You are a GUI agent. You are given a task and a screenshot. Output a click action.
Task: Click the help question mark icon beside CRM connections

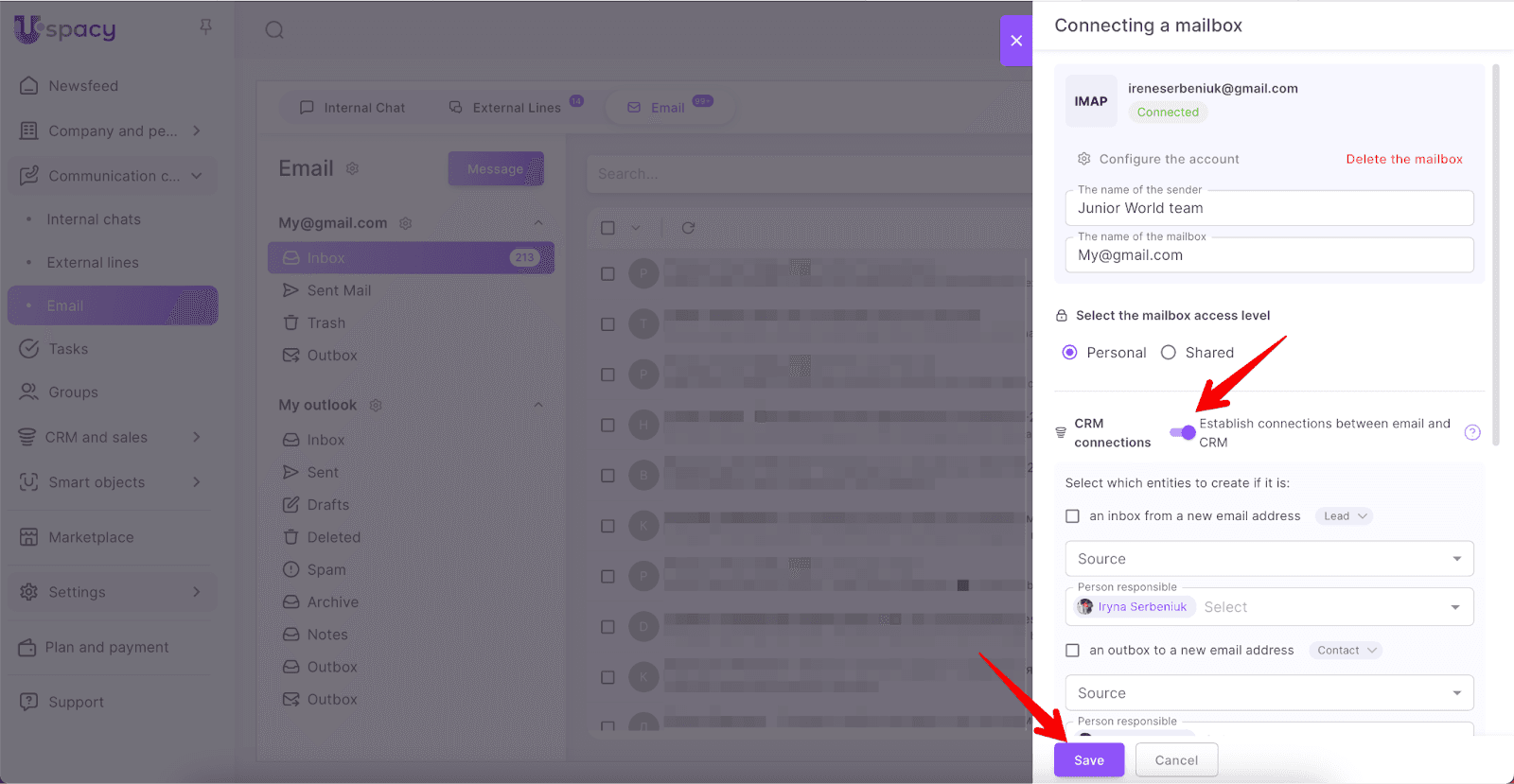pyautogui.click(x=1471, y=432)
